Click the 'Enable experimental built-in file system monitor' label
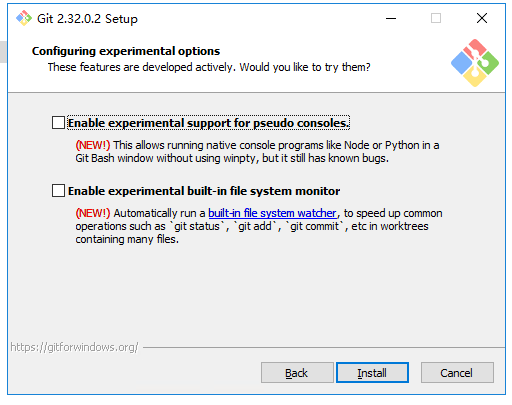 [204, 191]
